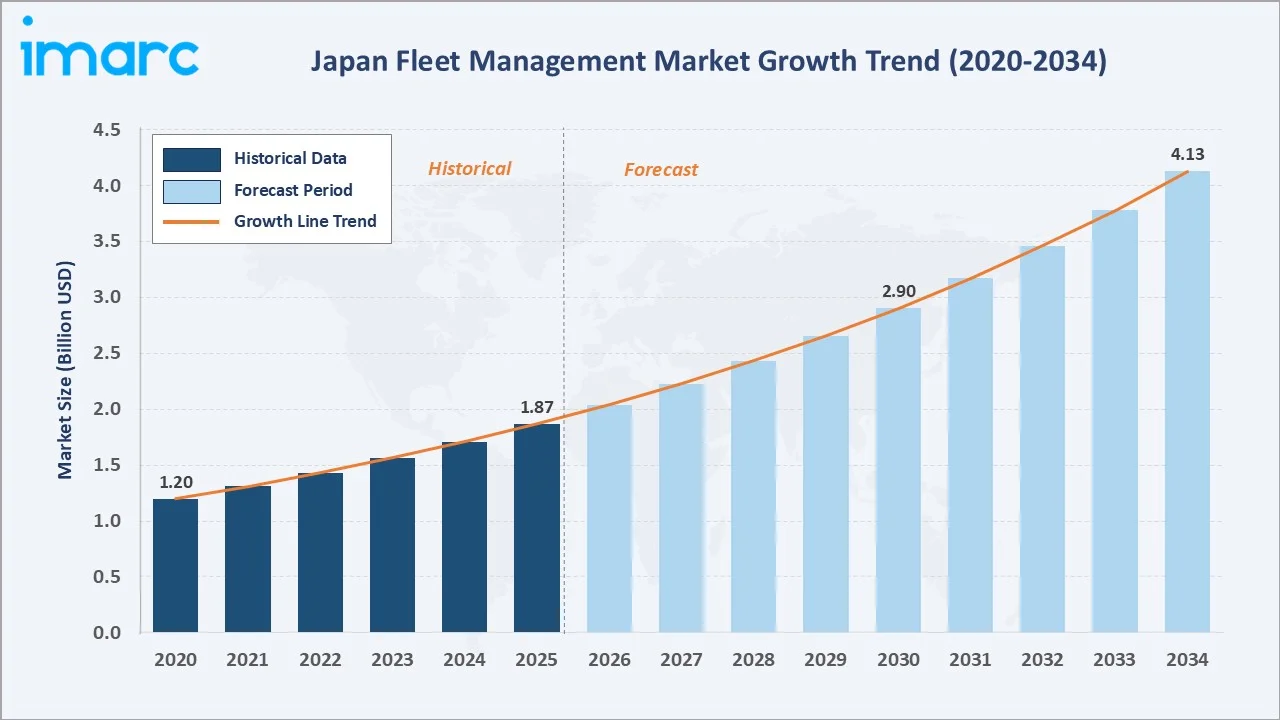Click the Historical Data legend label

click(x=290, y=158)
